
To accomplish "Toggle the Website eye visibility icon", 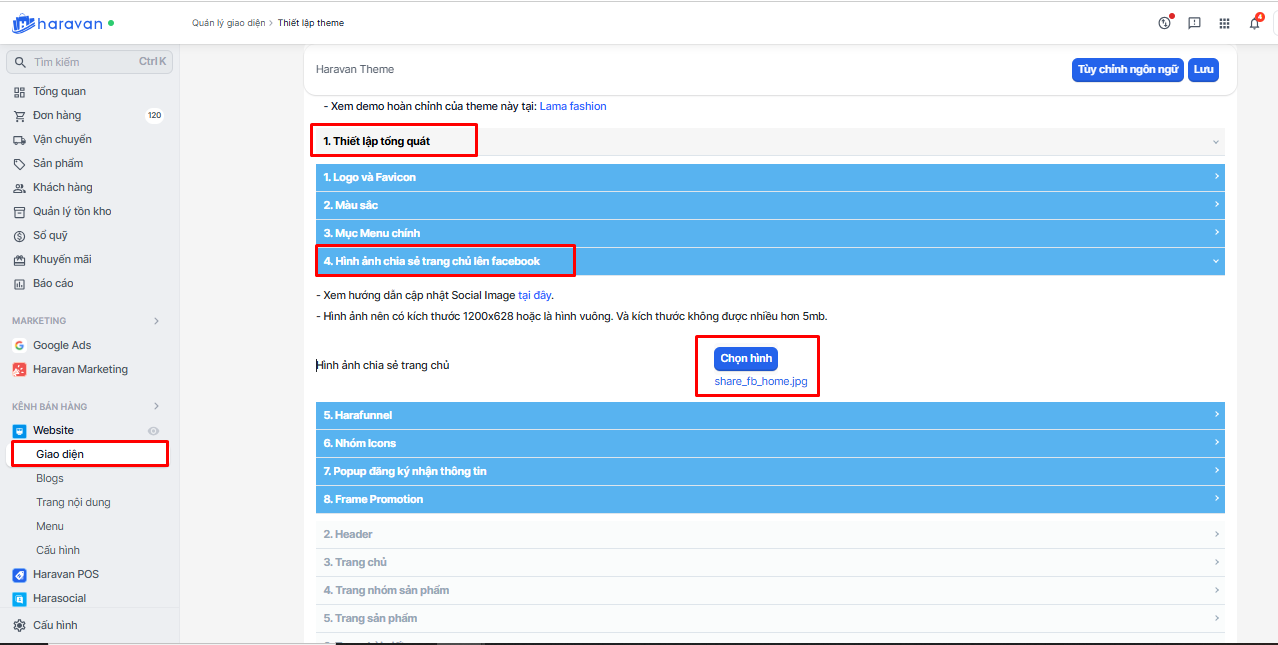I will coord(154,431).
